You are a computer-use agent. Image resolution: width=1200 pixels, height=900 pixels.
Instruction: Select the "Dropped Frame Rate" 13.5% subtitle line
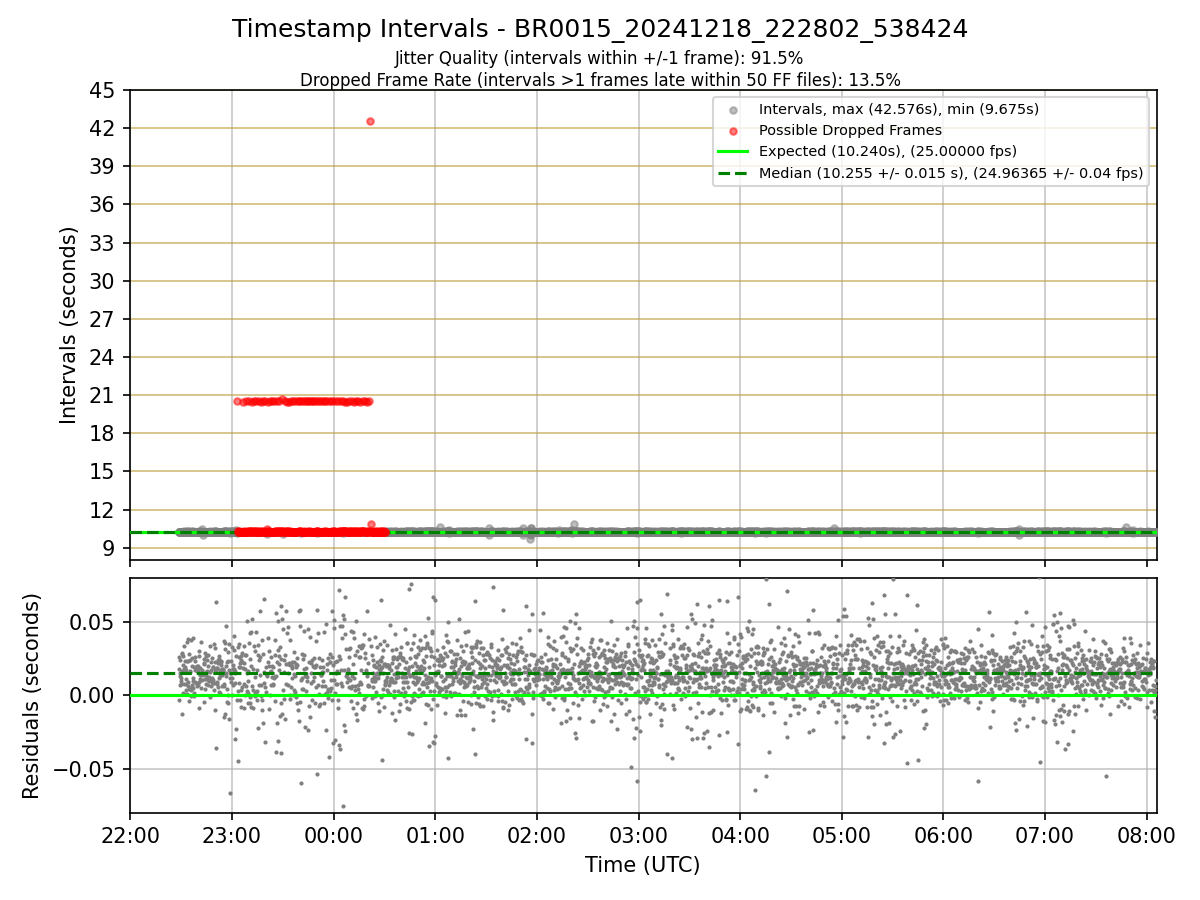pyautogui.click(x=600, y=80)
